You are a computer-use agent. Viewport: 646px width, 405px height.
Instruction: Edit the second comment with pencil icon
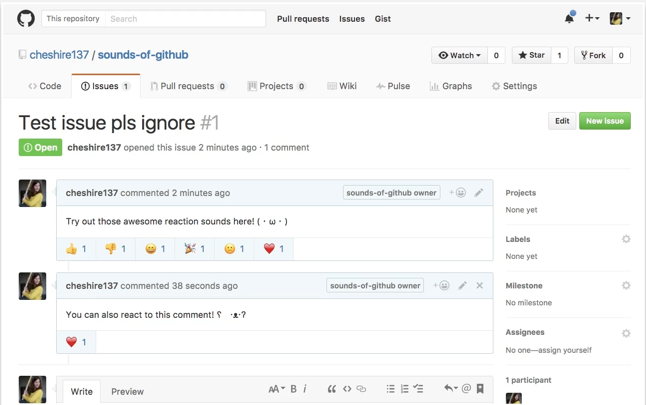pyautogui.click(x=462, y=285)
